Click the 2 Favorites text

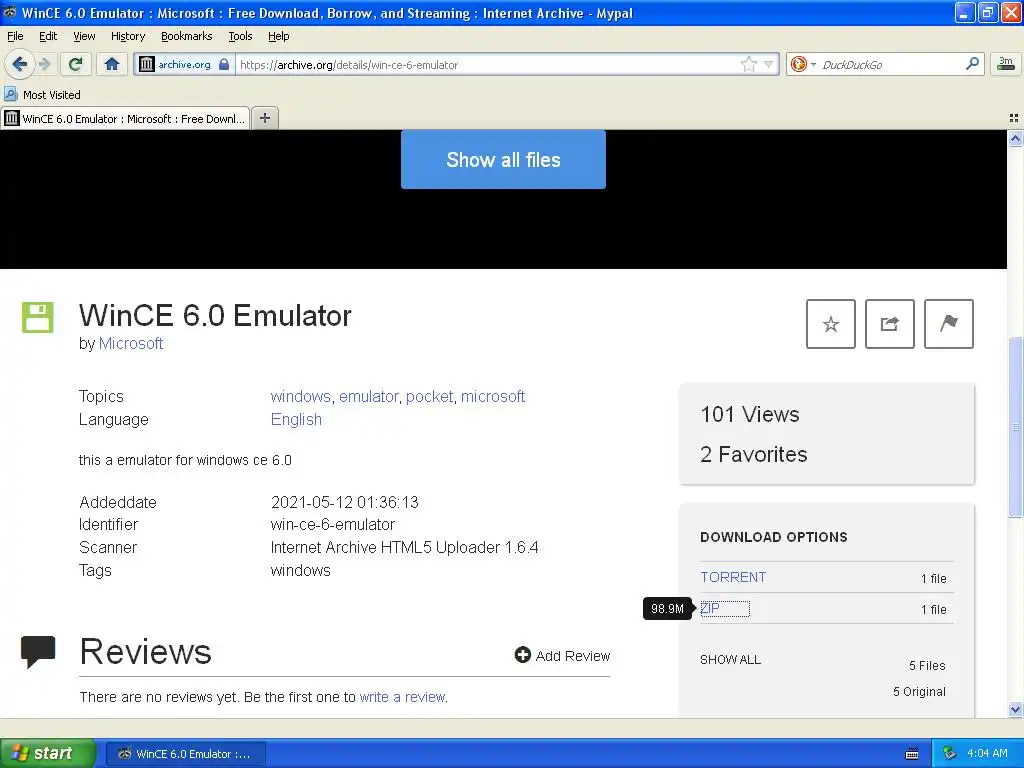click(754, 454)
